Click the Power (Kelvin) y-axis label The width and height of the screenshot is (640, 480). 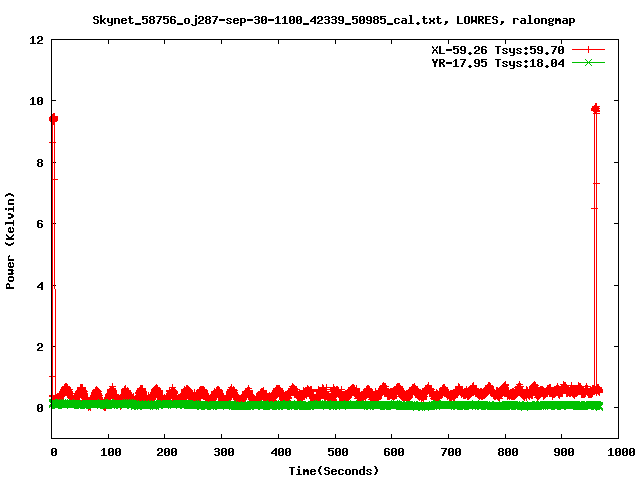(x=11, y=240)
